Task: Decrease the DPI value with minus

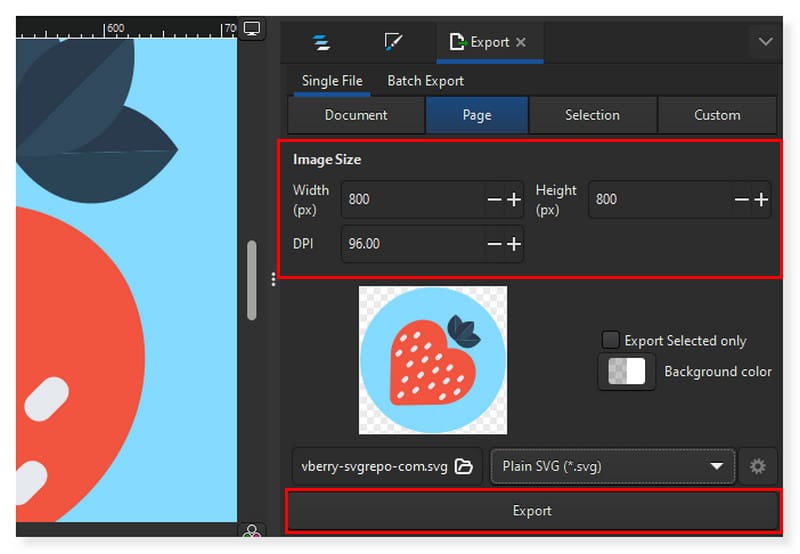Action: point(494,244)
